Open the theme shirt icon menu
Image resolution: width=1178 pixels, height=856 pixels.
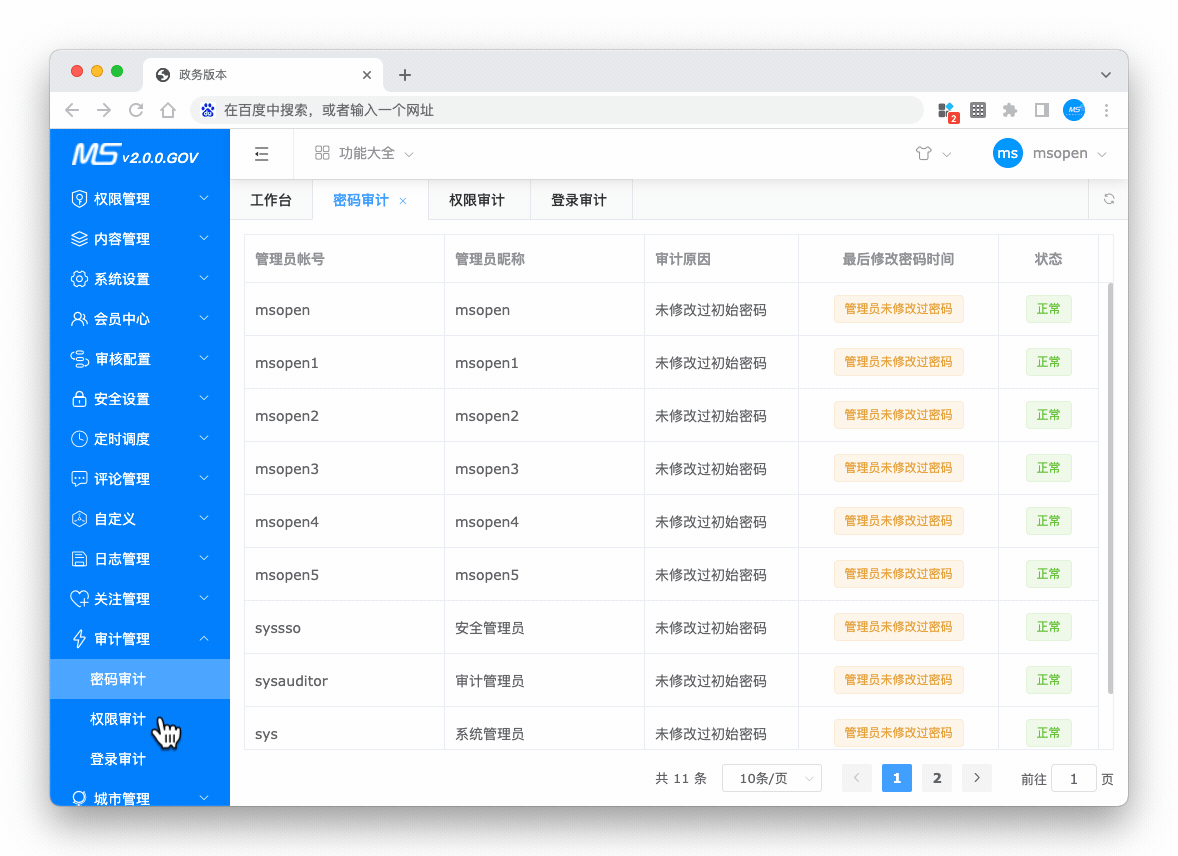(x=924, y=154)
